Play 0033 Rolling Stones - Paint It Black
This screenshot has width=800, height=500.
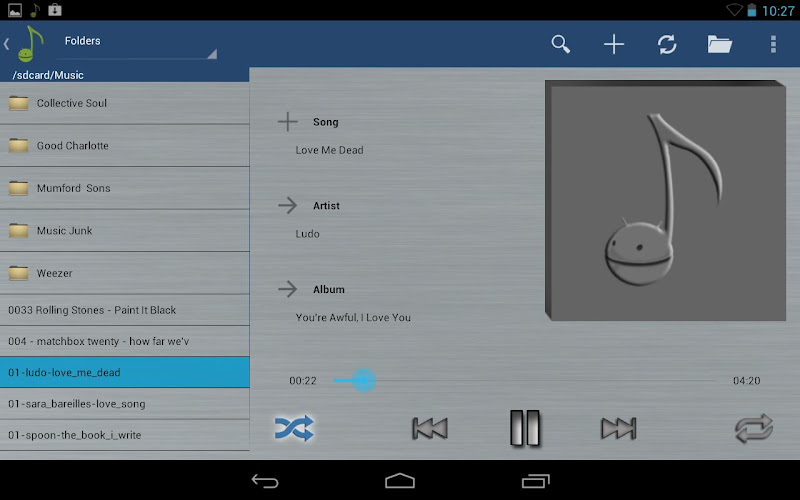(124, 310)
